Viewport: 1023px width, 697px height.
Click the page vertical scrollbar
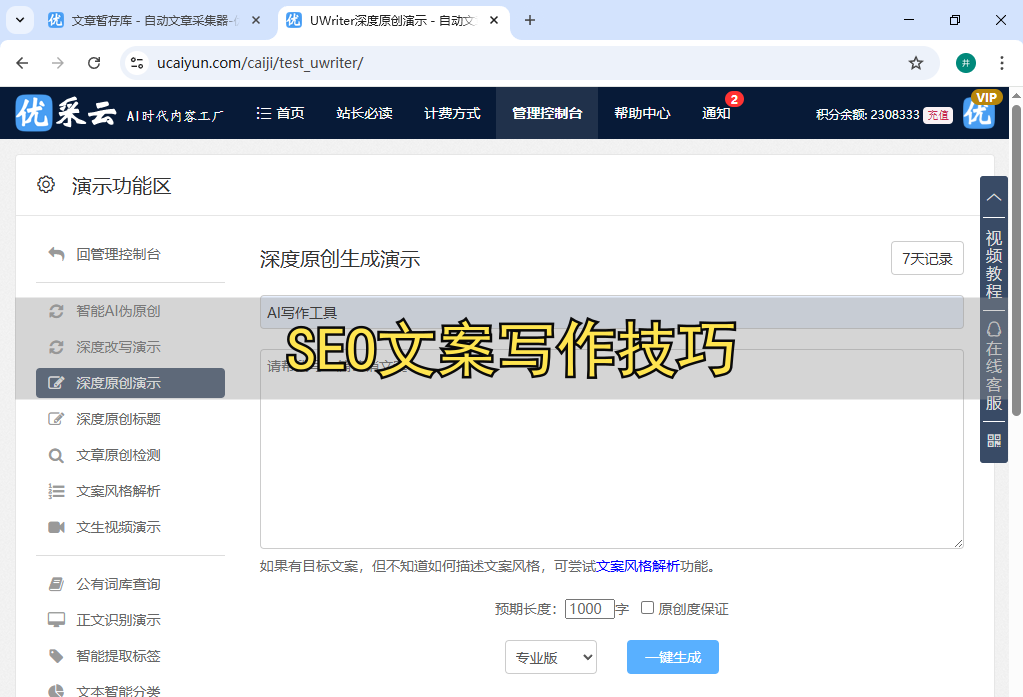[x=1016, y=260]
